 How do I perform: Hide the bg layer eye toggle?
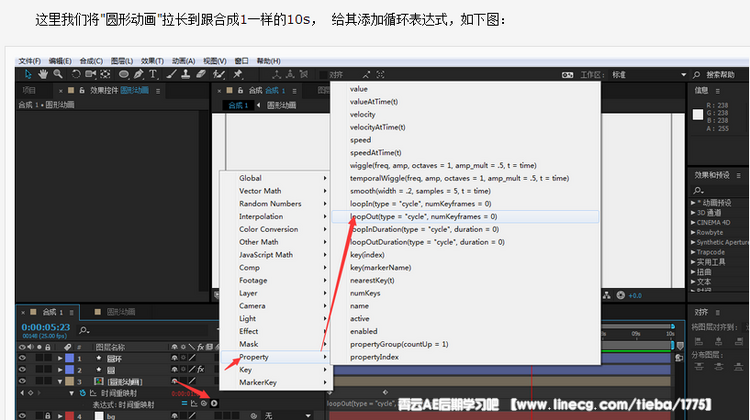click(22, 416)
